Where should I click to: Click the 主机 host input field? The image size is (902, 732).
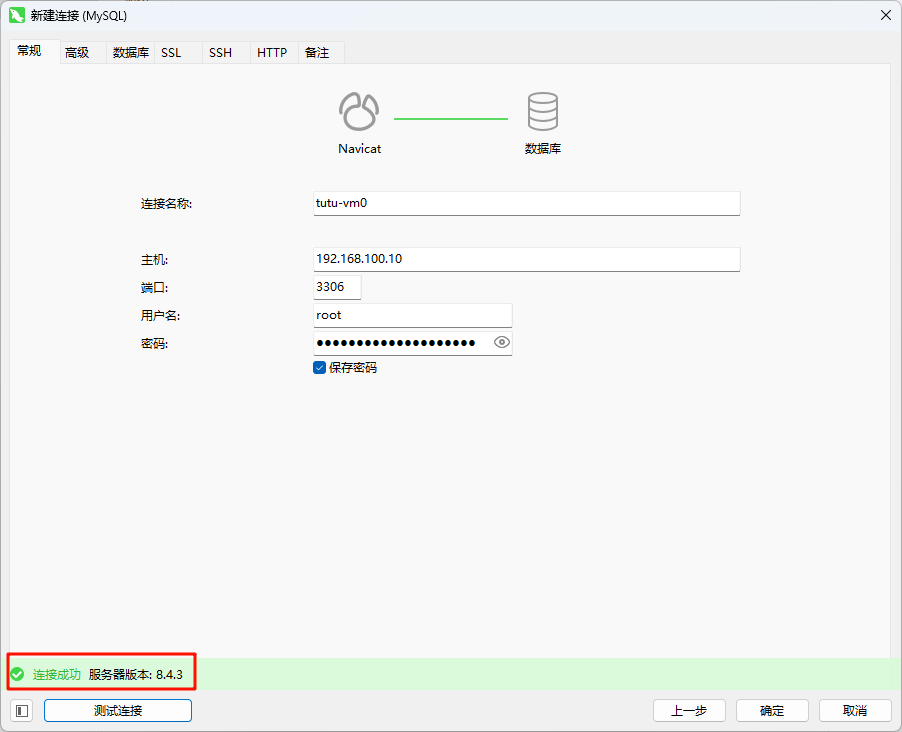coord(526,259)
